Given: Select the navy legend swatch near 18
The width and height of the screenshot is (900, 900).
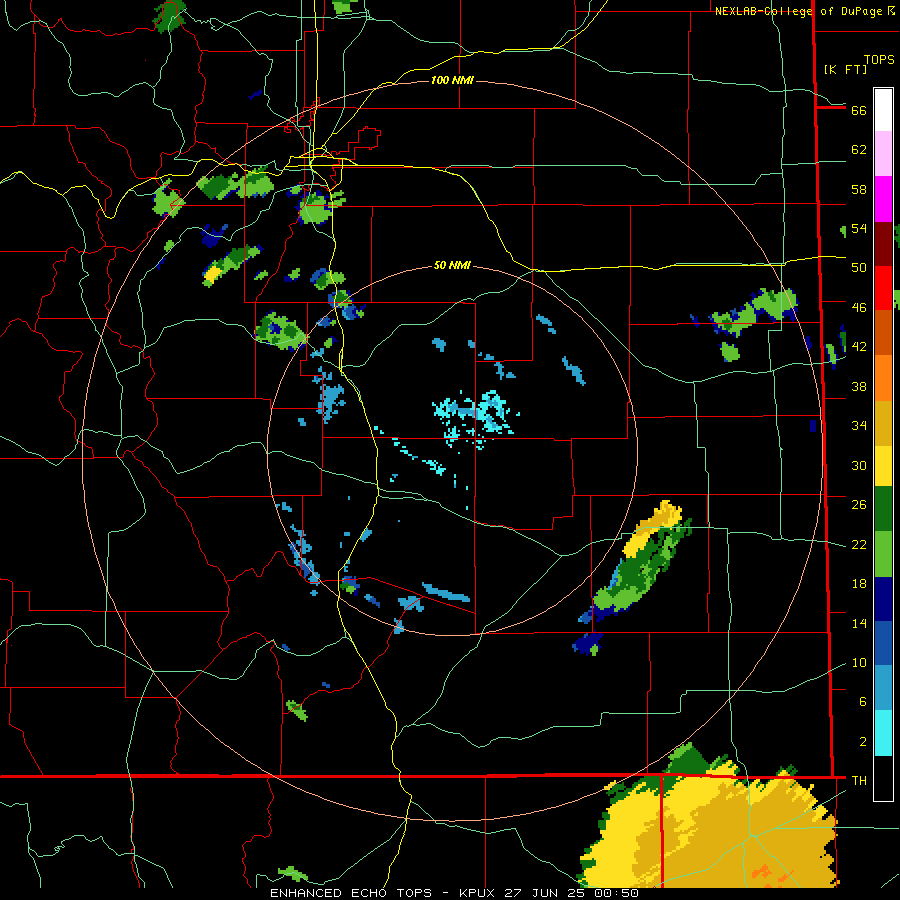Looking at the screenshot, I should [x=883, y=599].
